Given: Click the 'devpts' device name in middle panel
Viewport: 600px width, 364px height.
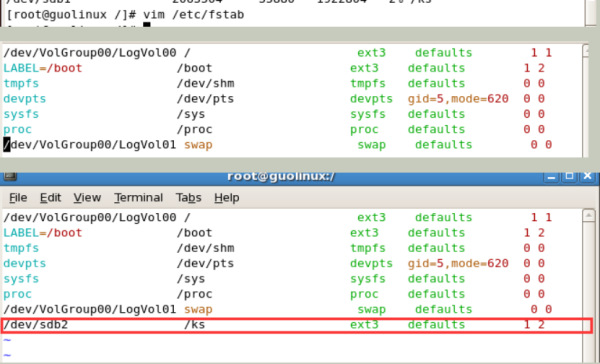Looking at the screenshot, I should click(x=24, y=99).
